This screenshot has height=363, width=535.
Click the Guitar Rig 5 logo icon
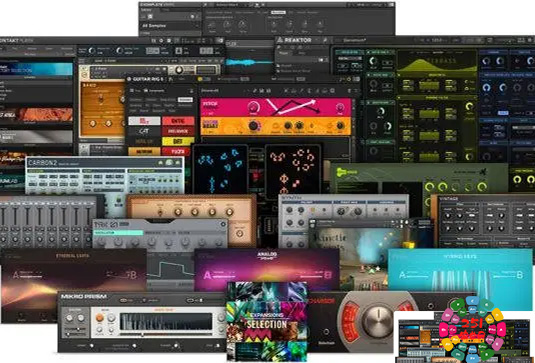coord(129,79)
